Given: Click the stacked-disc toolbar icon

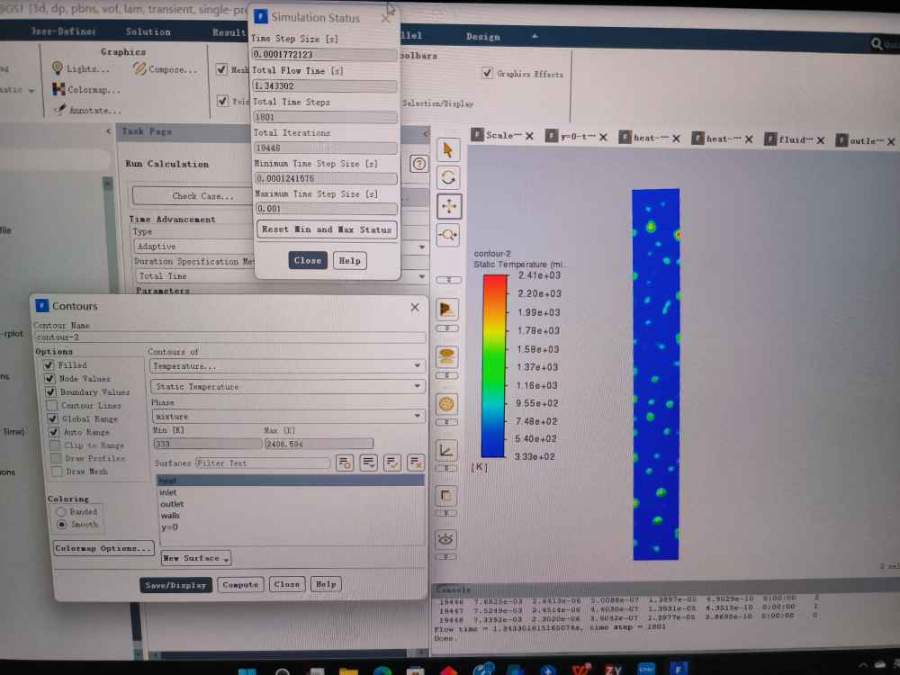Looking at the screenshot, I should point(447,357).
